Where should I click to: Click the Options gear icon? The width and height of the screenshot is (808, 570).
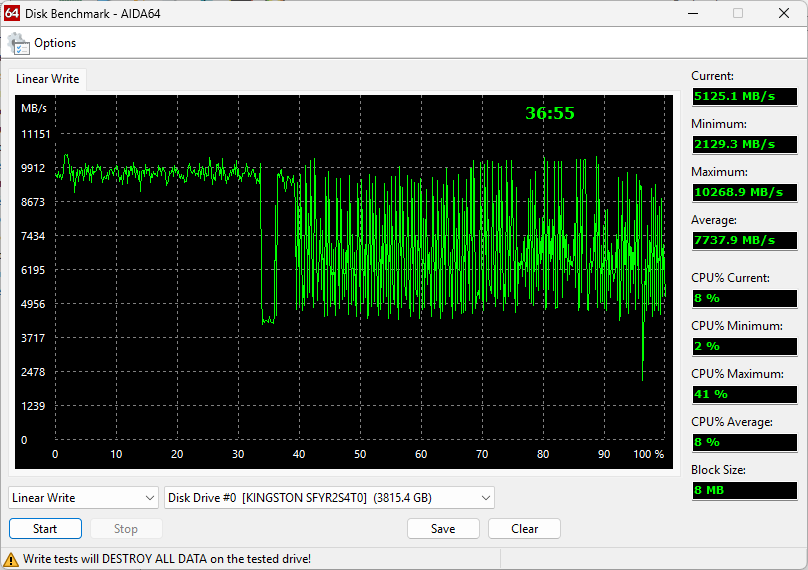pos(18,43)
